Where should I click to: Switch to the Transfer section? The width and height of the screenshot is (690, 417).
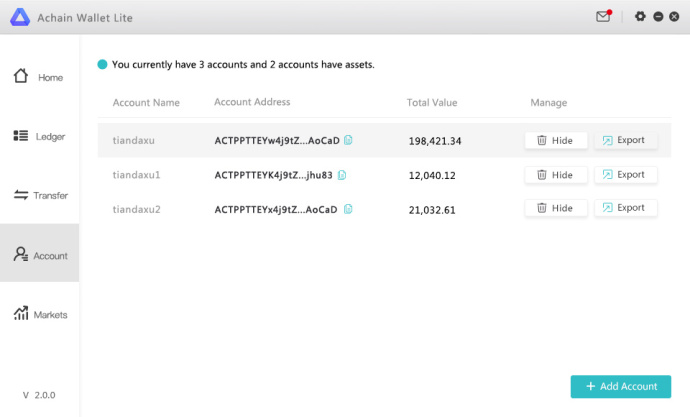(x=39, y=195)
